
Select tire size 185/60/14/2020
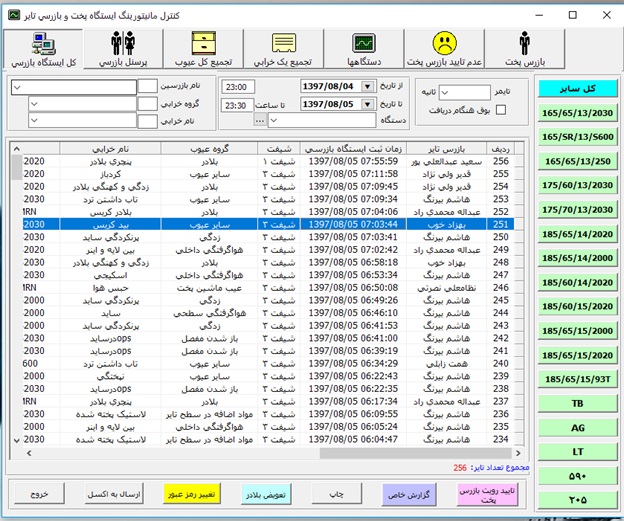point(577,283)
